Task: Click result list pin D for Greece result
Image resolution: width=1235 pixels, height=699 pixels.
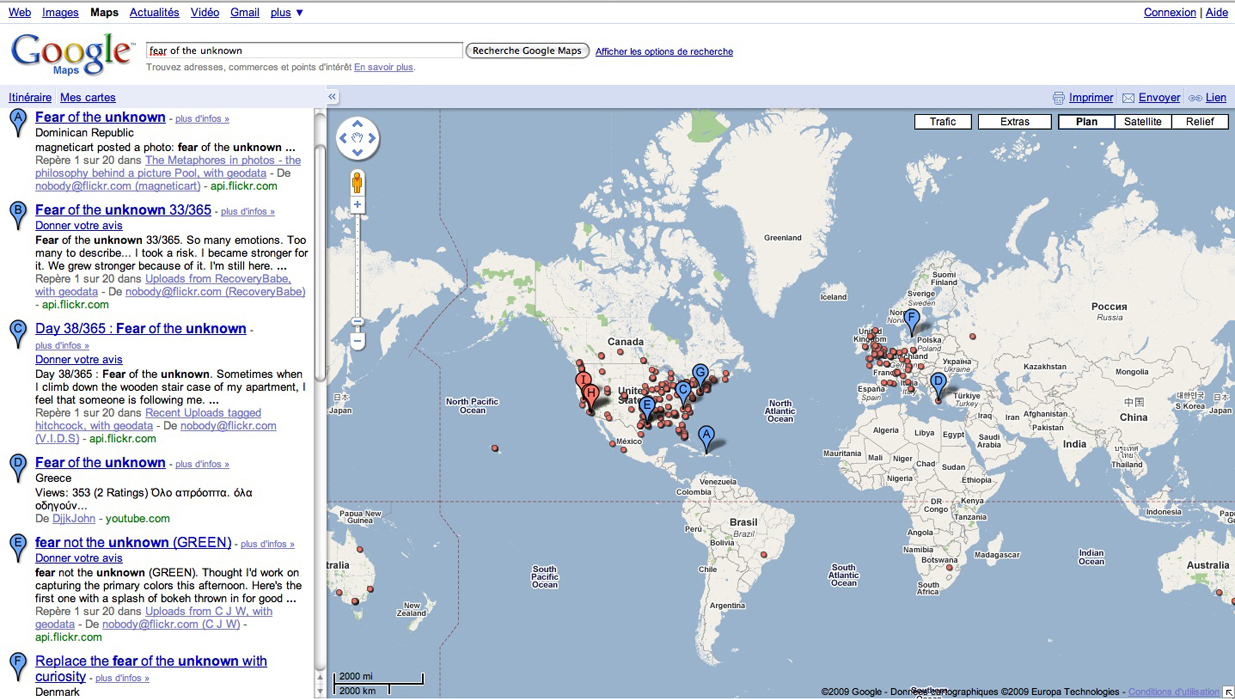Action: pos(17,468)
